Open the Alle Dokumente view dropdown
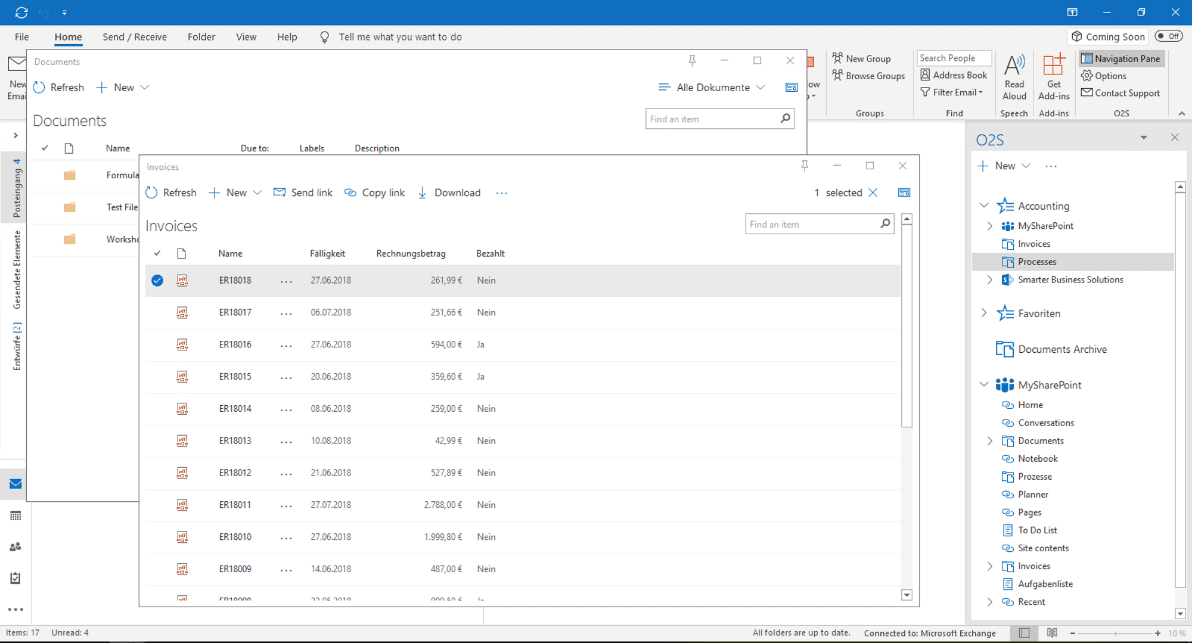Image resolution: width=1192 pixels, height=643 pixels. coord(712,87)
